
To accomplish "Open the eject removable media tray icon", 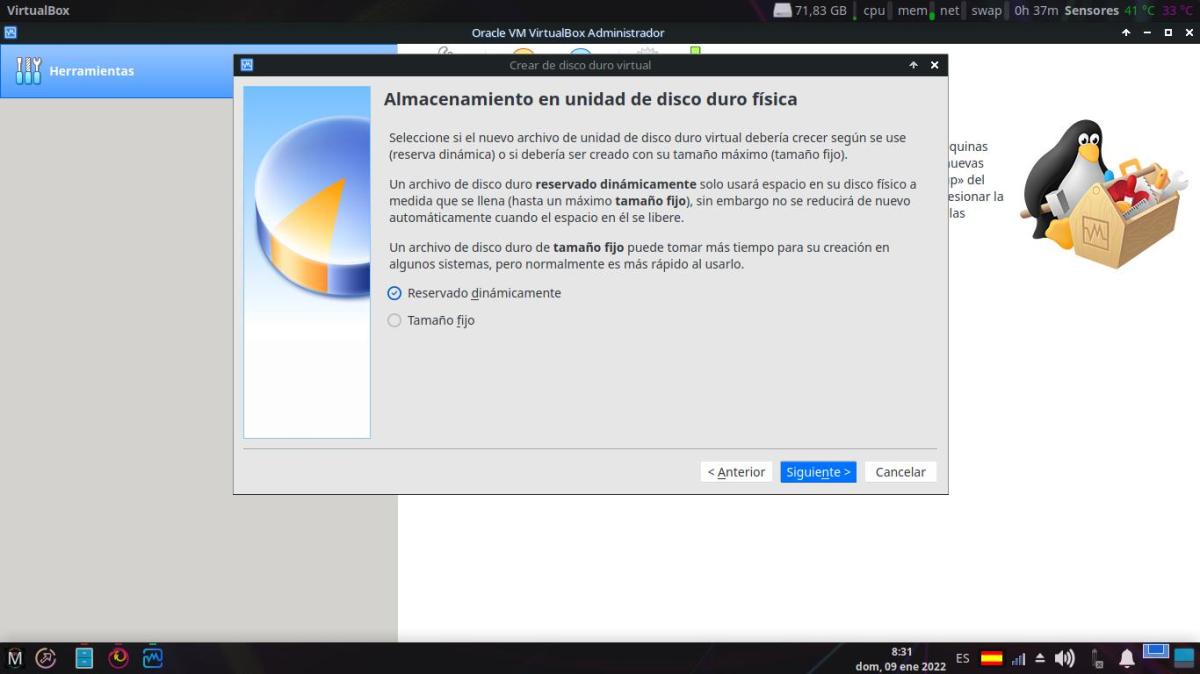I will tap(1040, 658).
